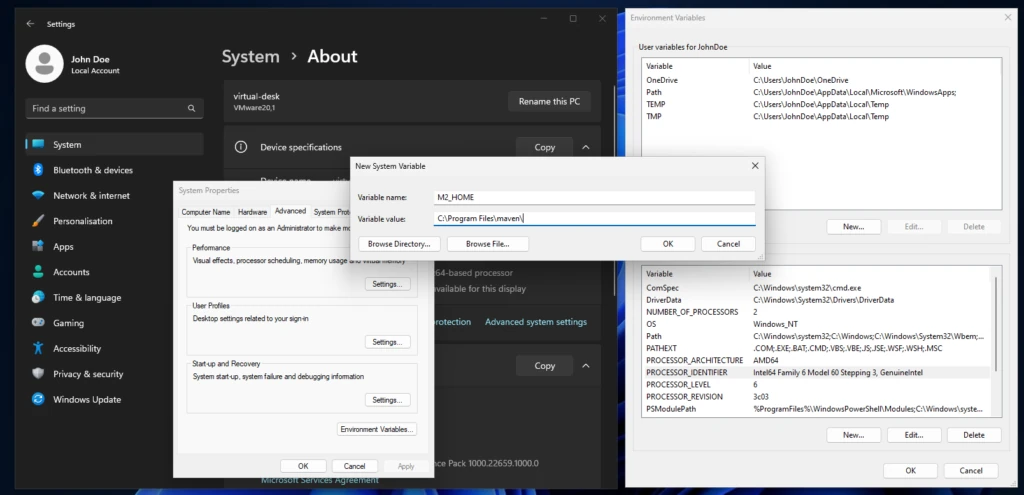
Task: Collapse the Device specifications chevron
Action: tap(586, 147)
